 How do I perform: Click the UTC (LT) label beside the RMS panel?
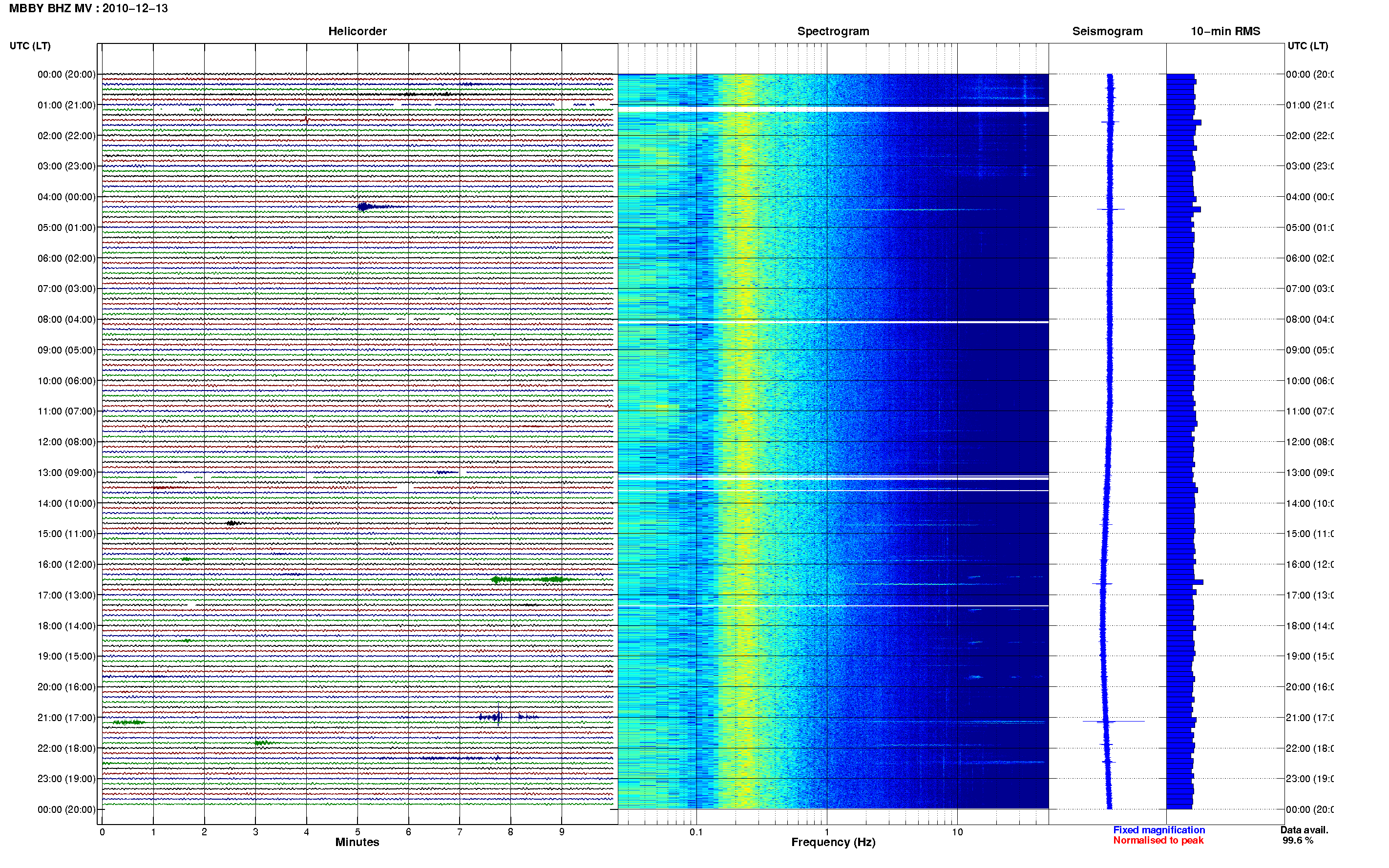1307,46
